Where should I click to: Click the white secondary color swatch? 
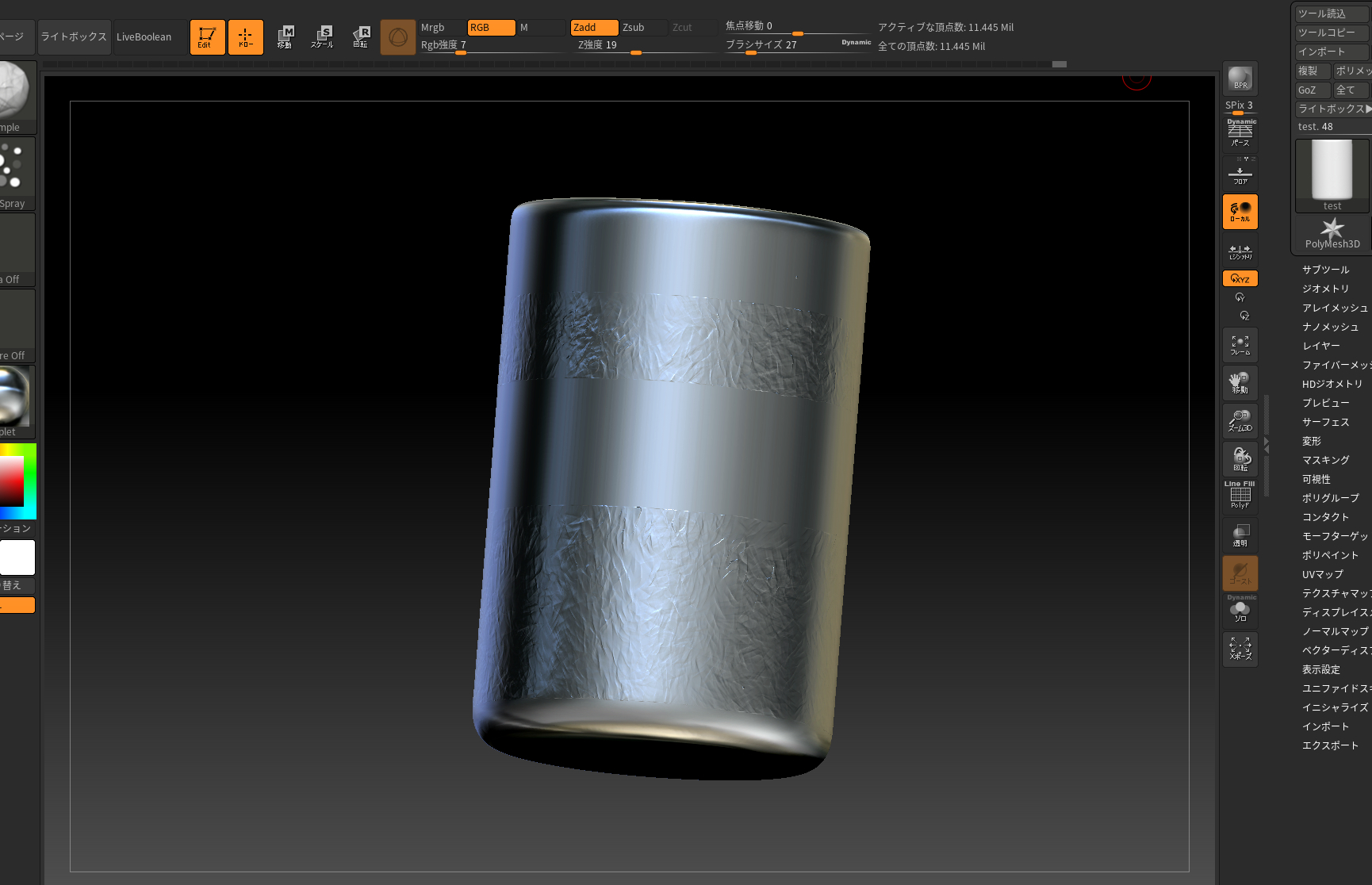point(17,557)
